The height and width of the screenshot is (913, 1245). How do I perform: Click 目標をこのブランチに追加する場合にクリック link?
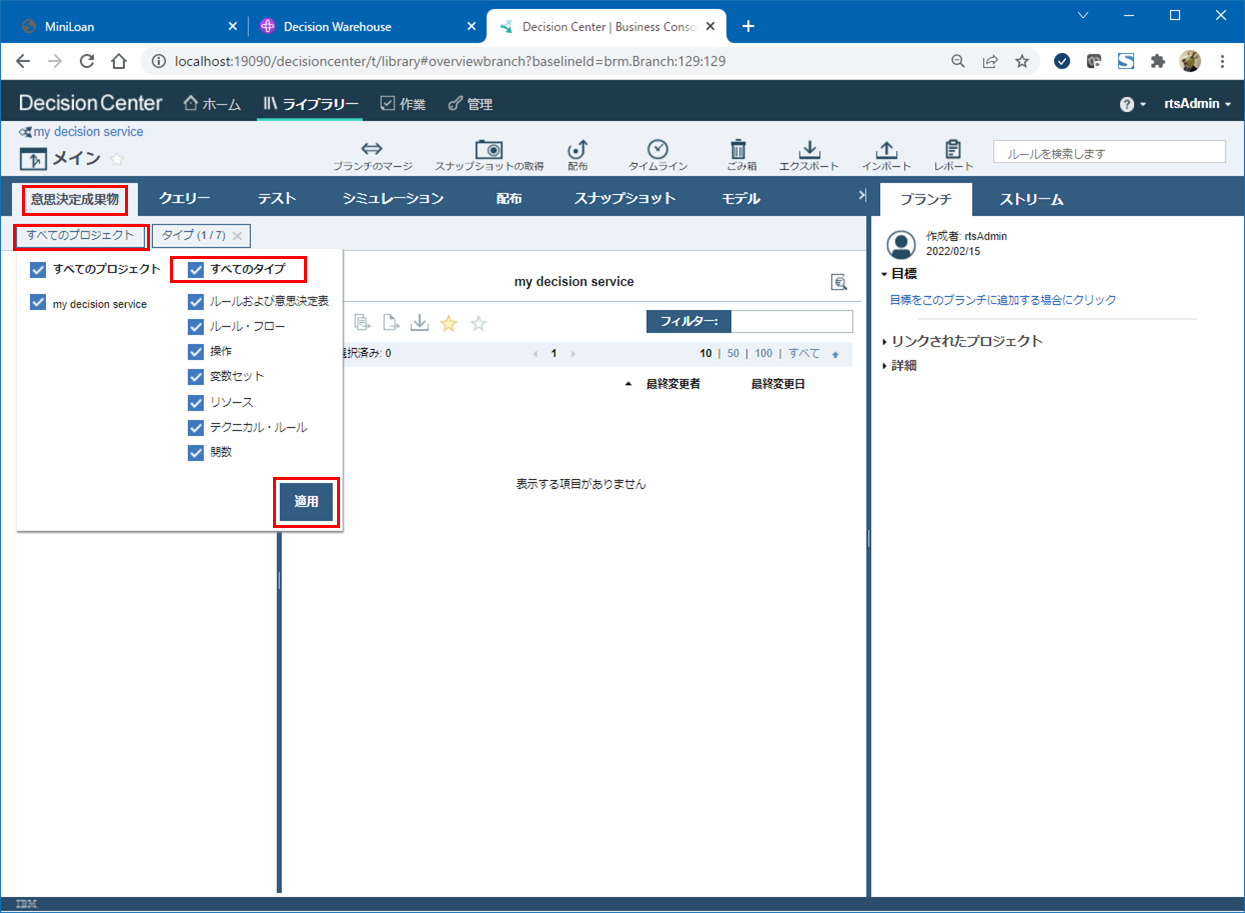(x=1003, y=300)
